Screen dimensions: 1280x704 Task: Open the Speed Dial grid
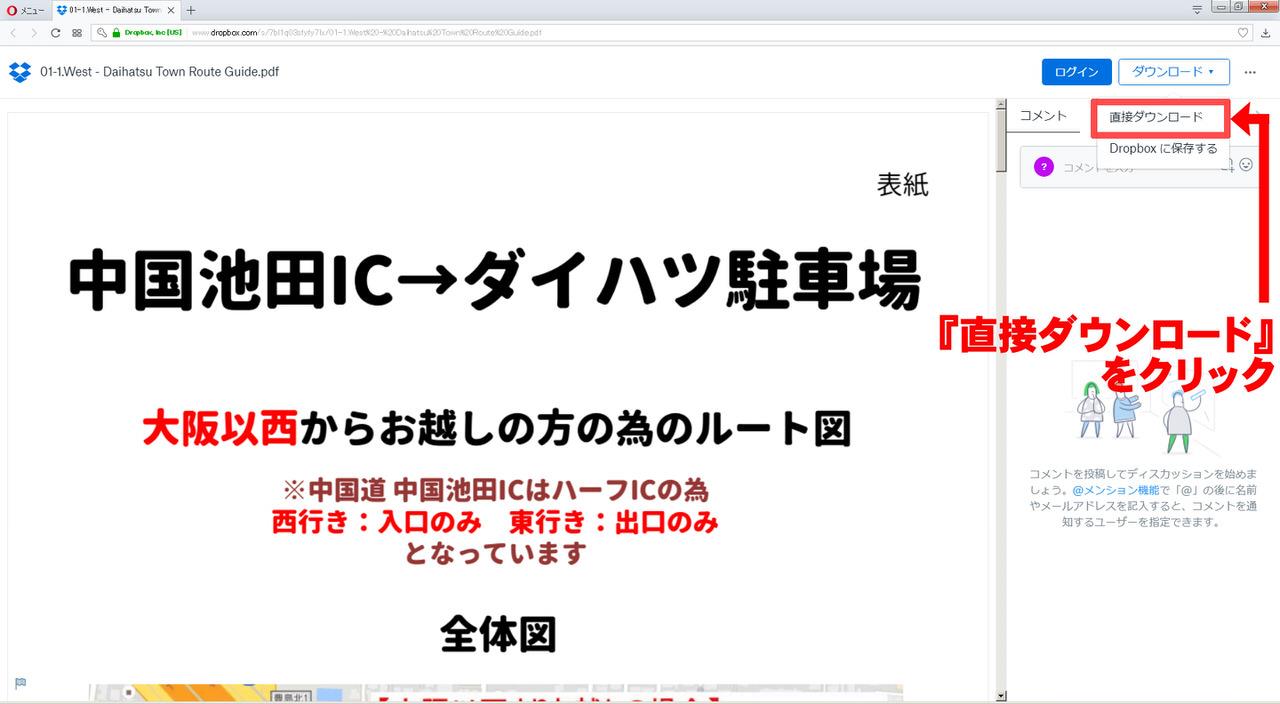click(77, 32)
